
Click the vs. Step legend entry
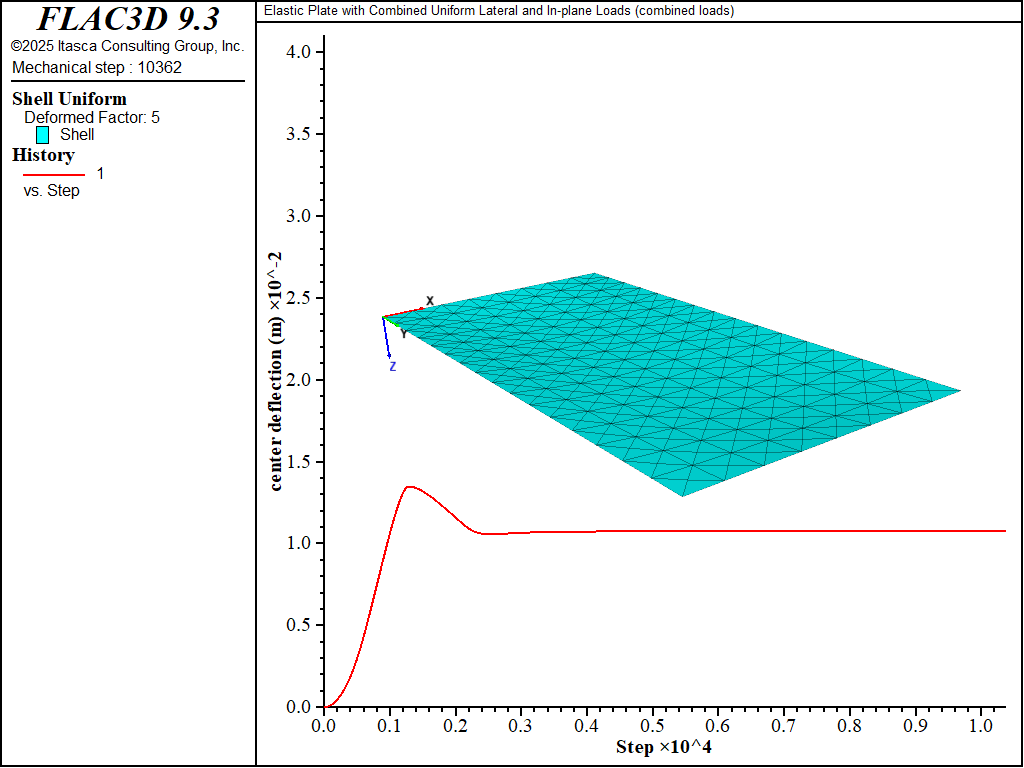(x=51, y=191)
